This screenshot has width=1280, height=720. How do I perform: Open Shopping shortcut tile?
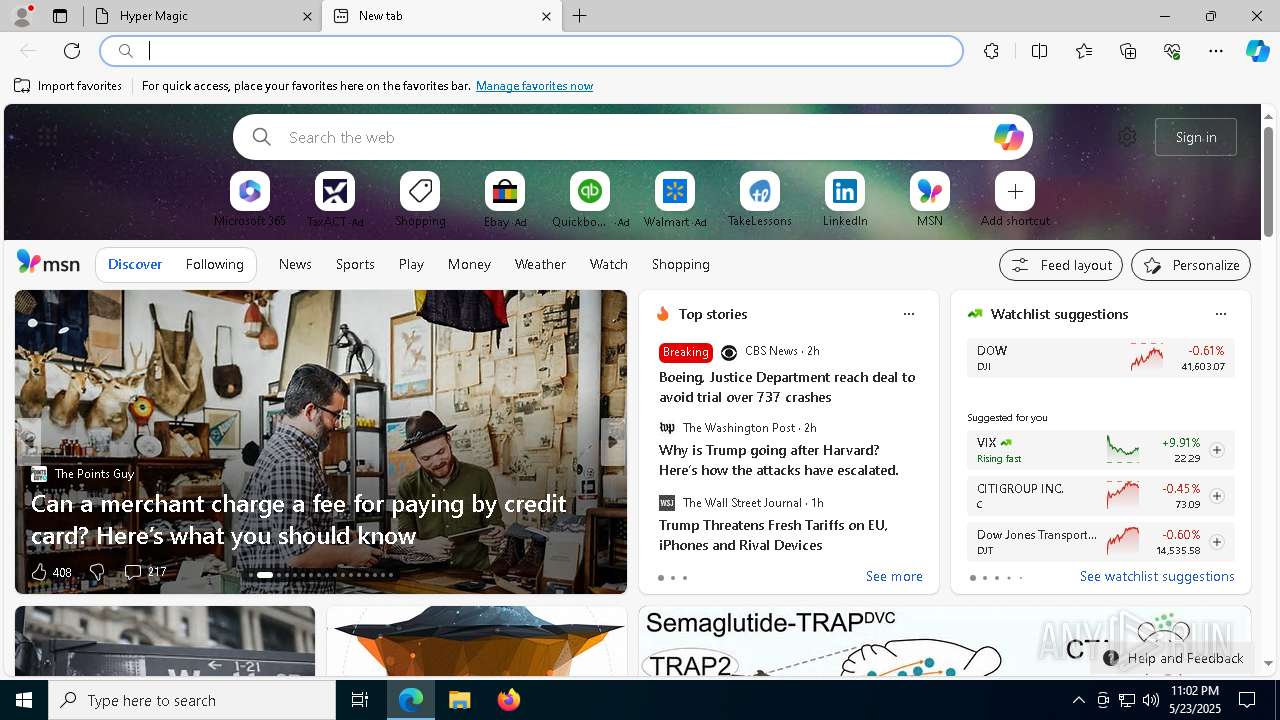(420, 199)
